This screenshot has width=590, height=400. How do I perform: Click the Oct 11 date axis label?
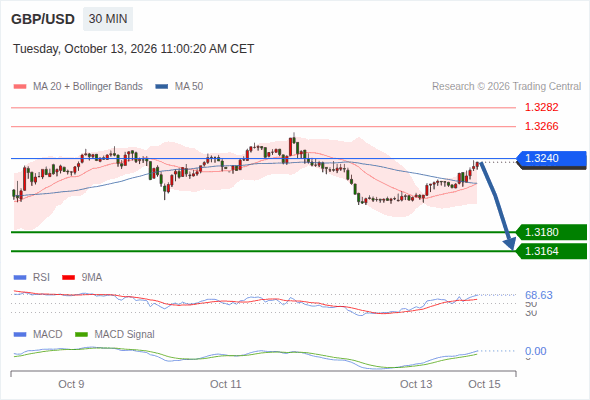(225, 384)
